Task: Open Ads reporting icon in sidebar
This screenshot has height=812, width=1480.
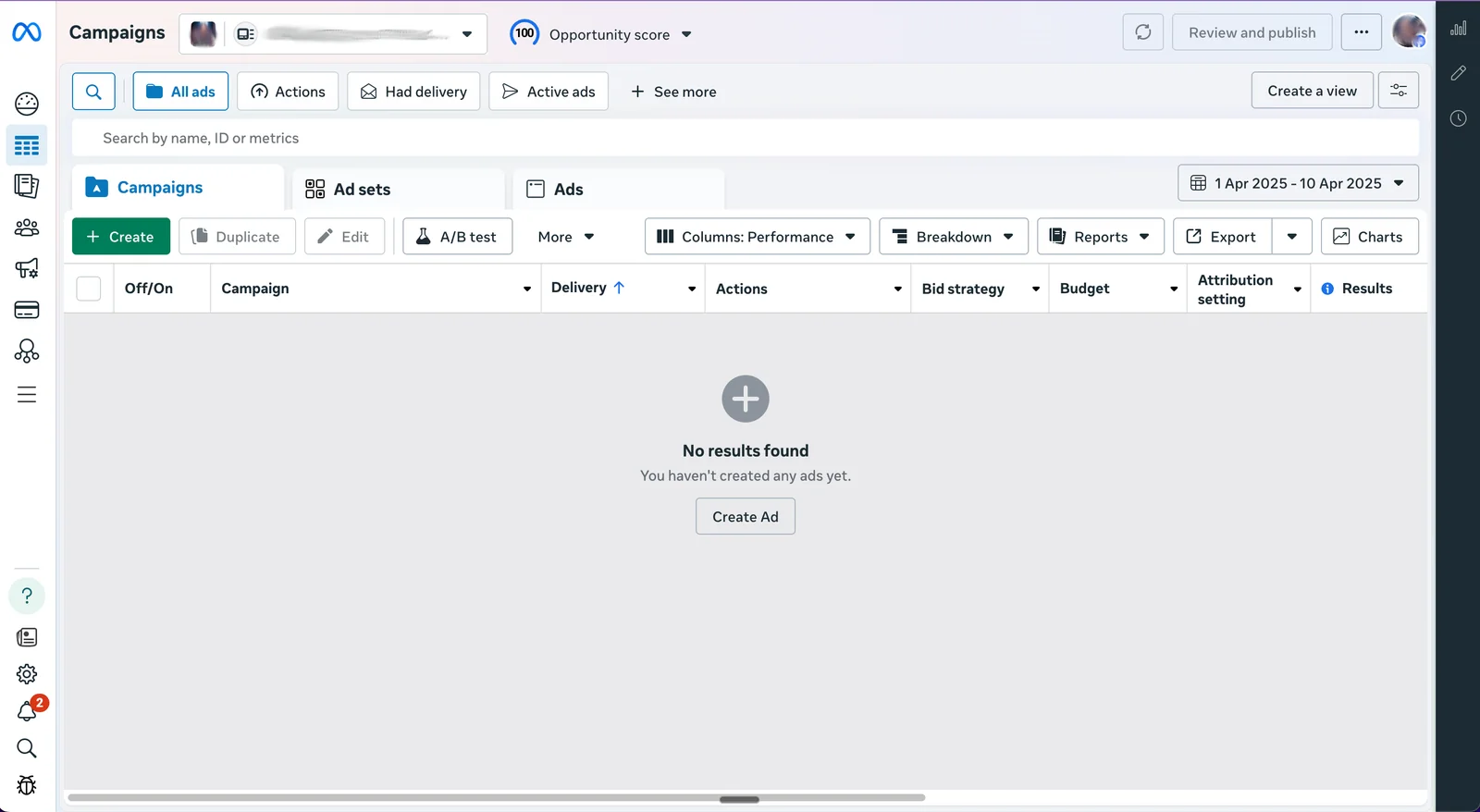Action: pos(27,186)
